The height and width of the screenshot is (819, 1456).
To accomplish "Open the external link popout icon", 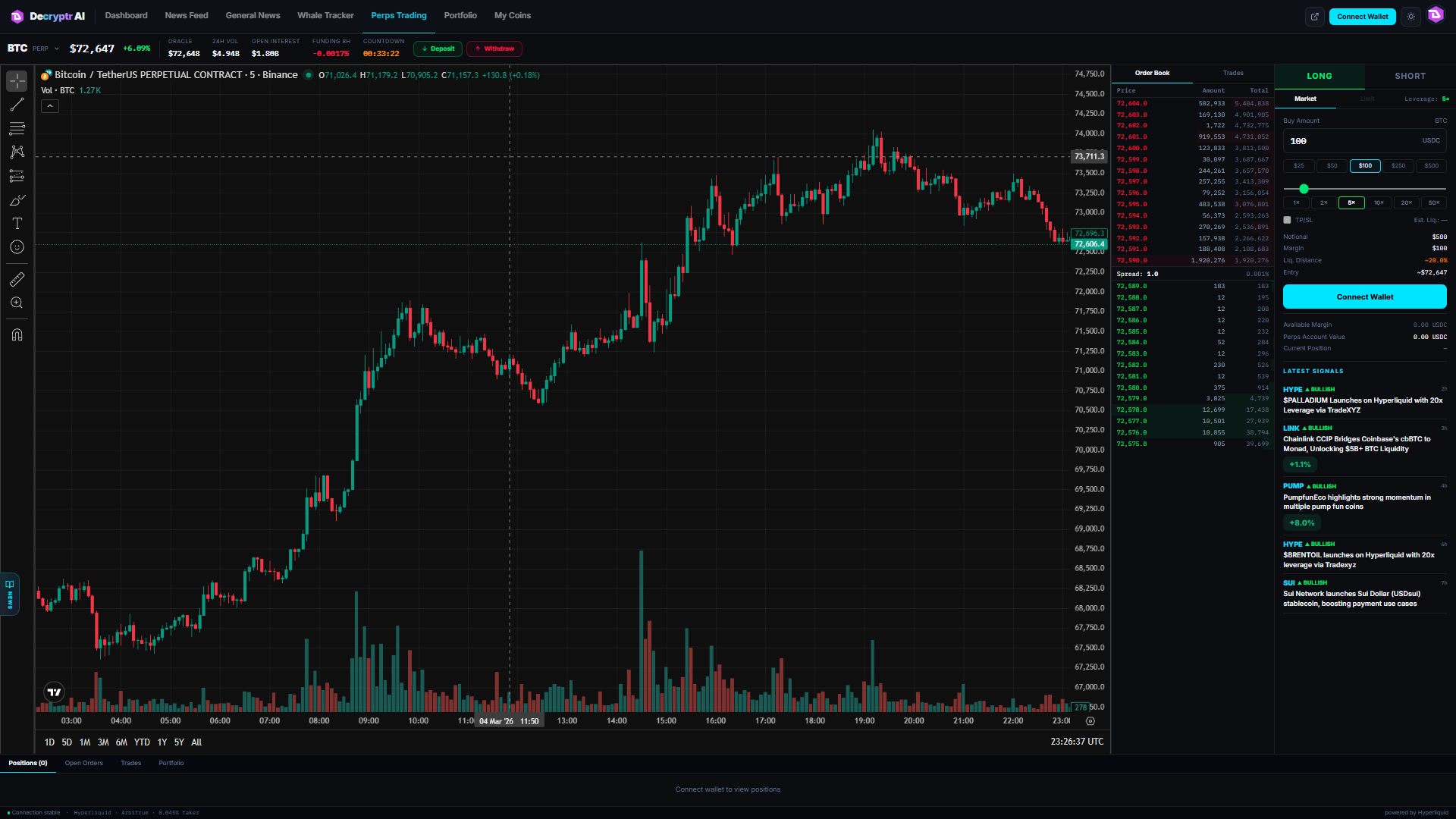I will 1315,17.
